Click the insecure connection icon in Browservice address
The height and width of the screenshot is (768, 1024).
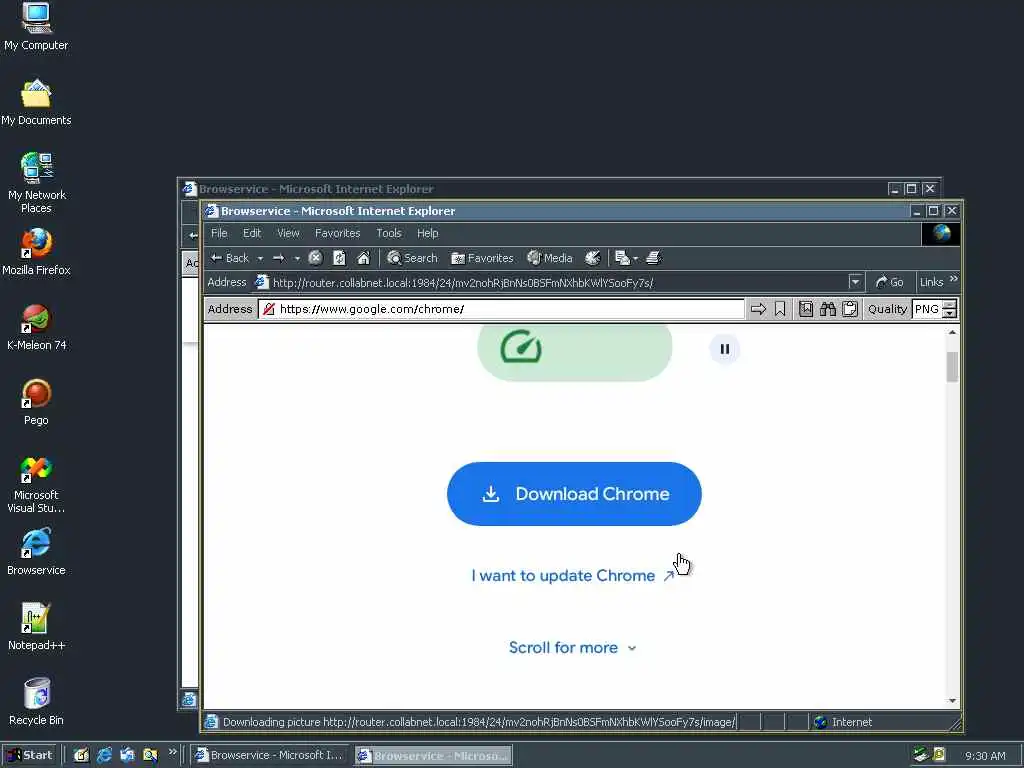(268, 309)
